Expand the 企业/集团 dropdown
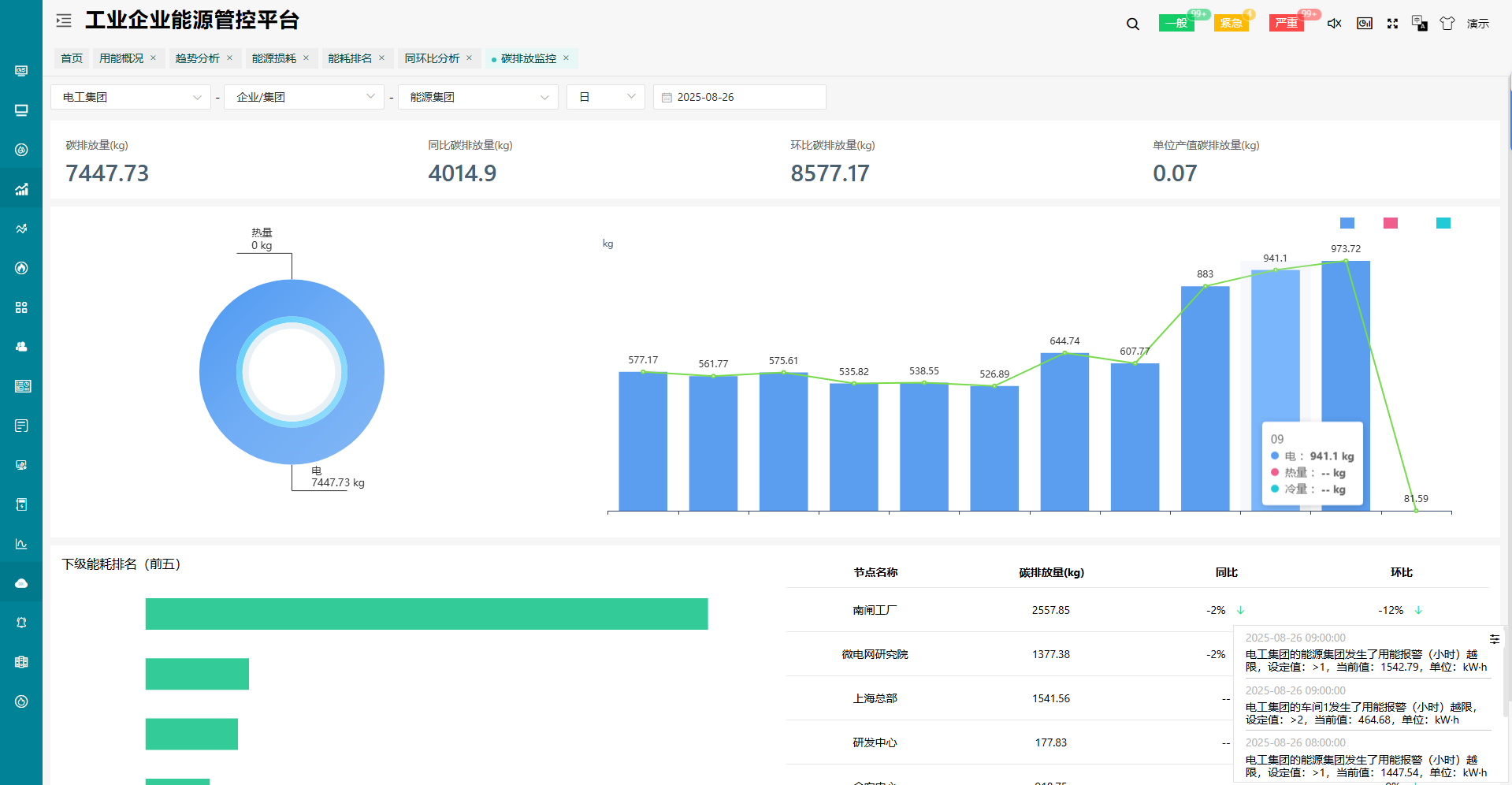This screenshot has height=785, width=1512. tap(304, 97)
